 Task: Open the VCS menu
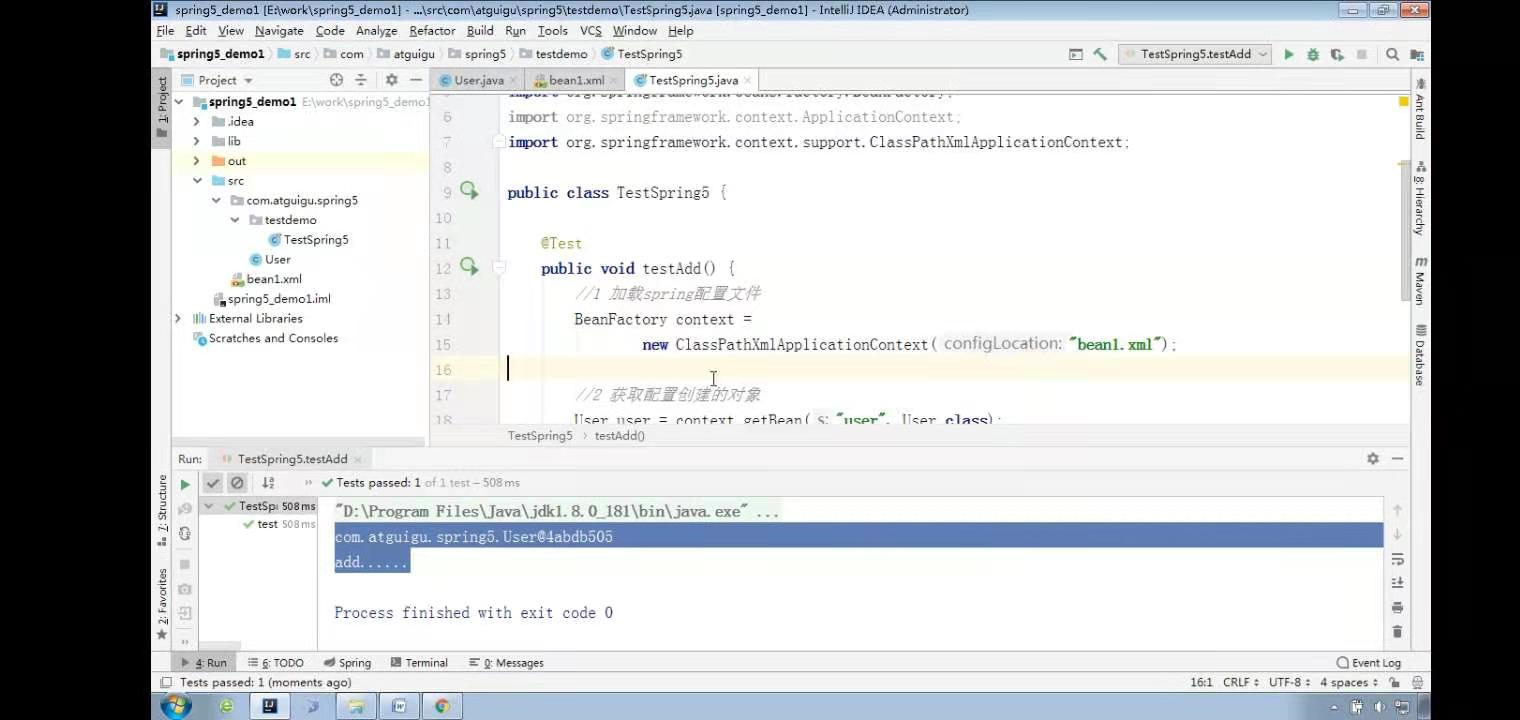click(x=591, y=31)
